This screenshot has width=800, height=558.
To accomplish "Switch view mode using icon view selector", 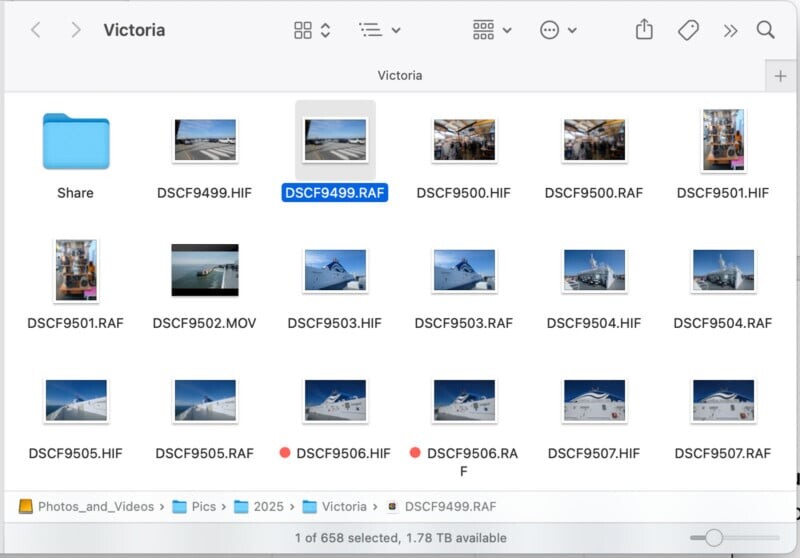I will (312, 30).
